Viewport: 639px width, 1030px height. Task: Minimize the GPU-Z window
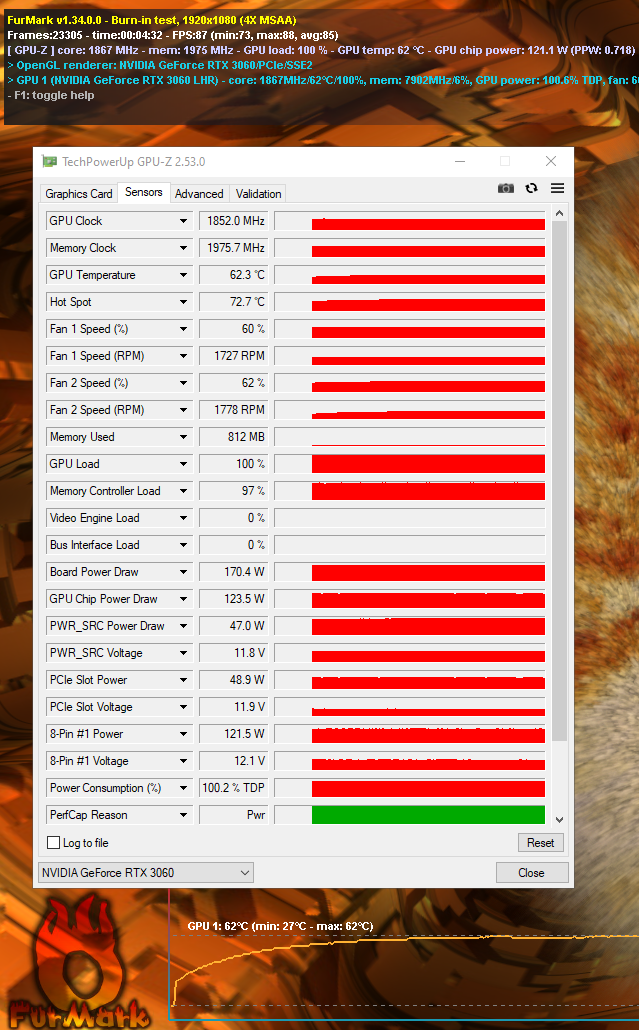[x=460, y=161]
